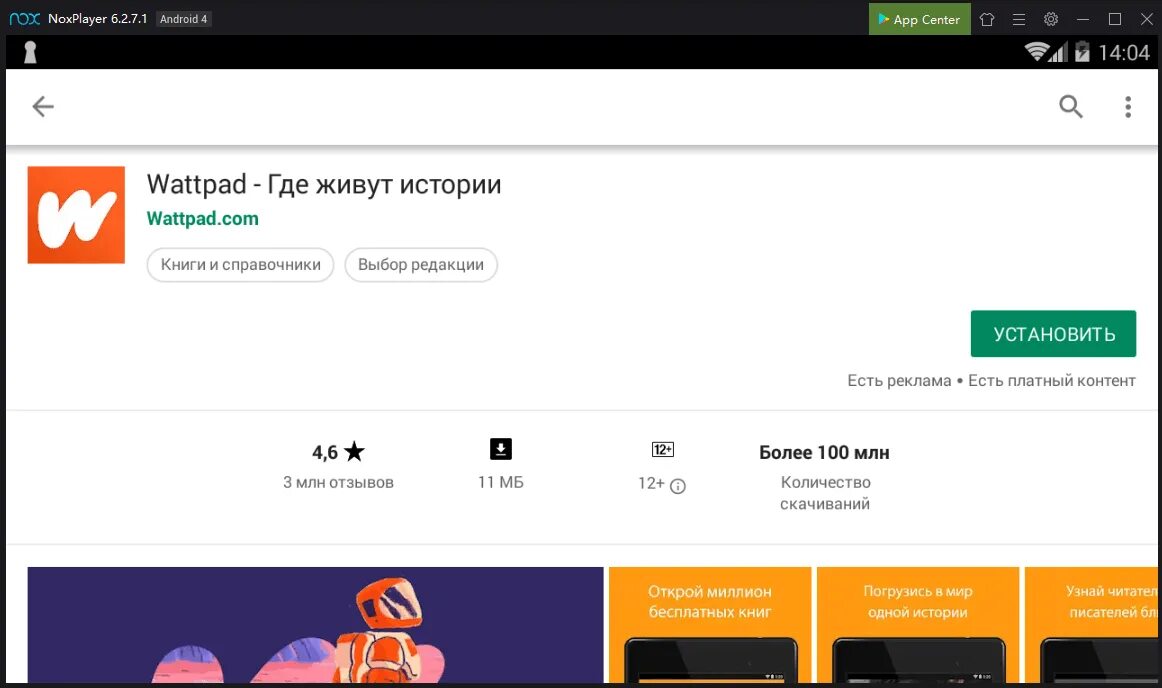Viewport: 1162px width, 688px height.
Task: Click the 12+ age rating badge
Action: click(x=663, y=449)
